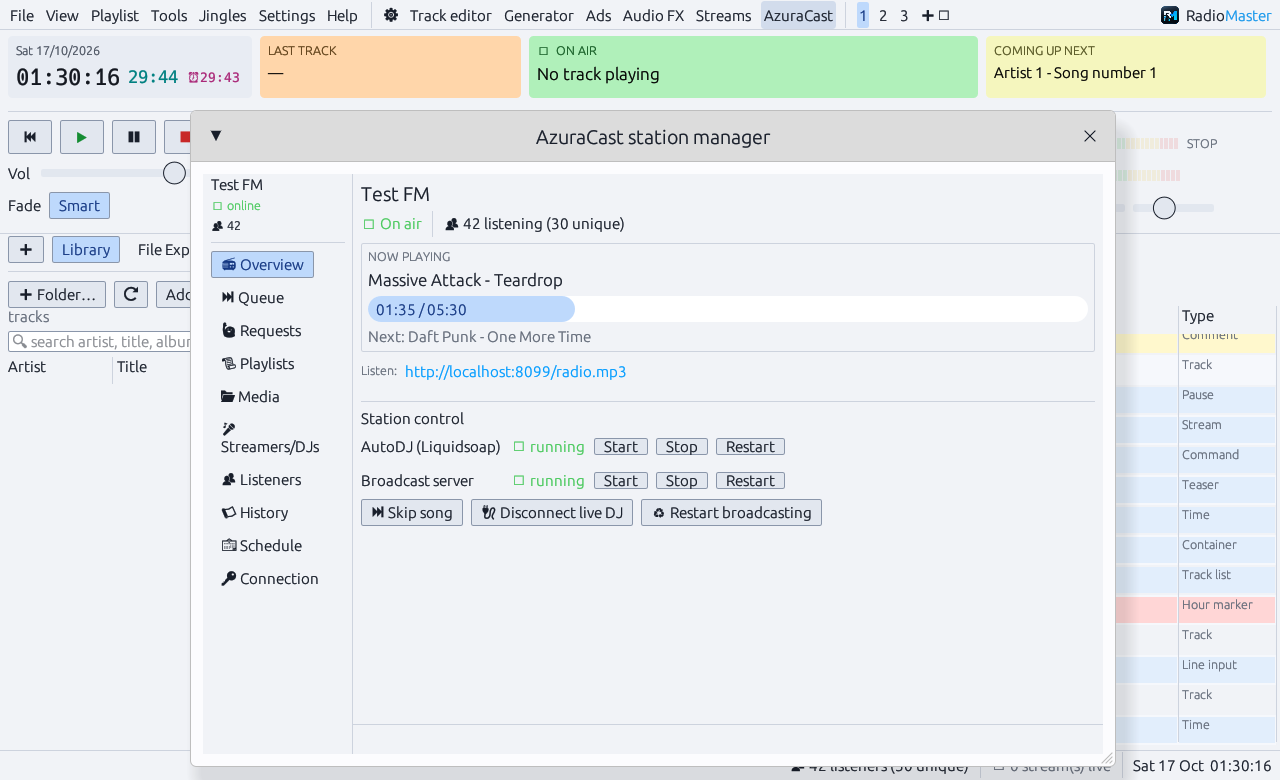
Task: Open the File menu
Action: tap(22, 15)
